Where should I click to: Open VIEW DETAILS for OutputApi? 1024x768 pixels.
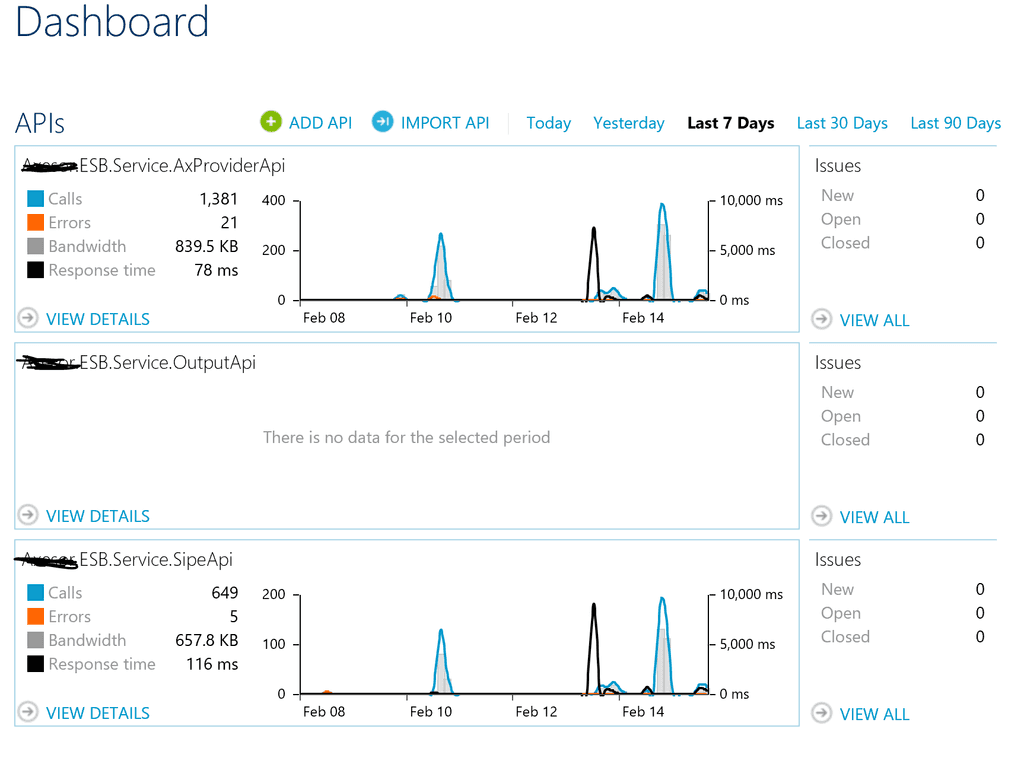[x=98, y=517]
